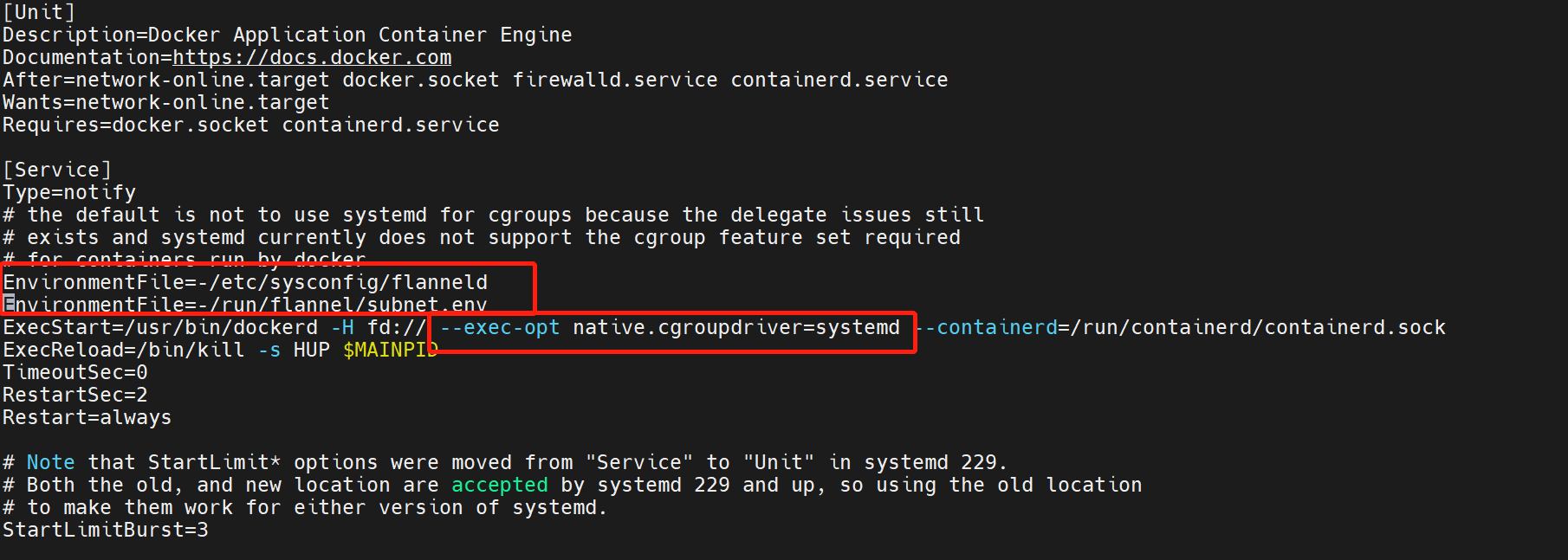The height and width of the screenshot is (560, 1568).
Task: Click the green accepted word in comment
Action: (x=499, y=485)
